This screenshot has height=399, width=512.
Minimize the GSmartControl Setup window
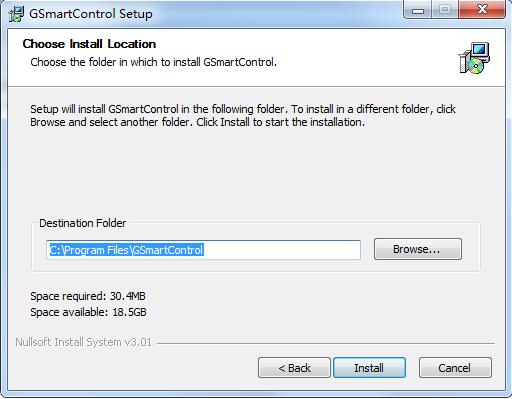click(x=418, y=10)
